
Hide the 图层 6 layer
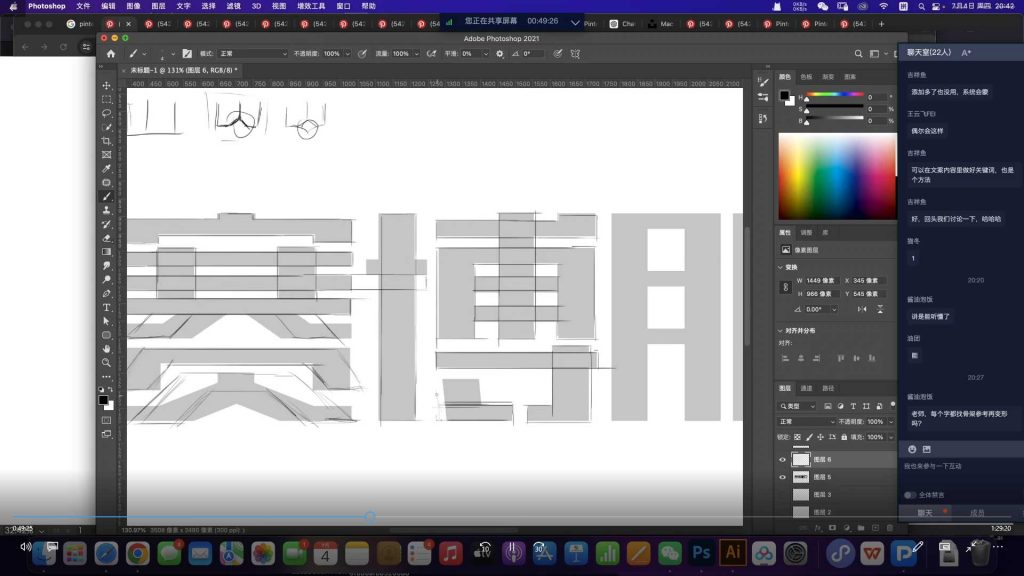pyautogui.click(x=782, y=459)
